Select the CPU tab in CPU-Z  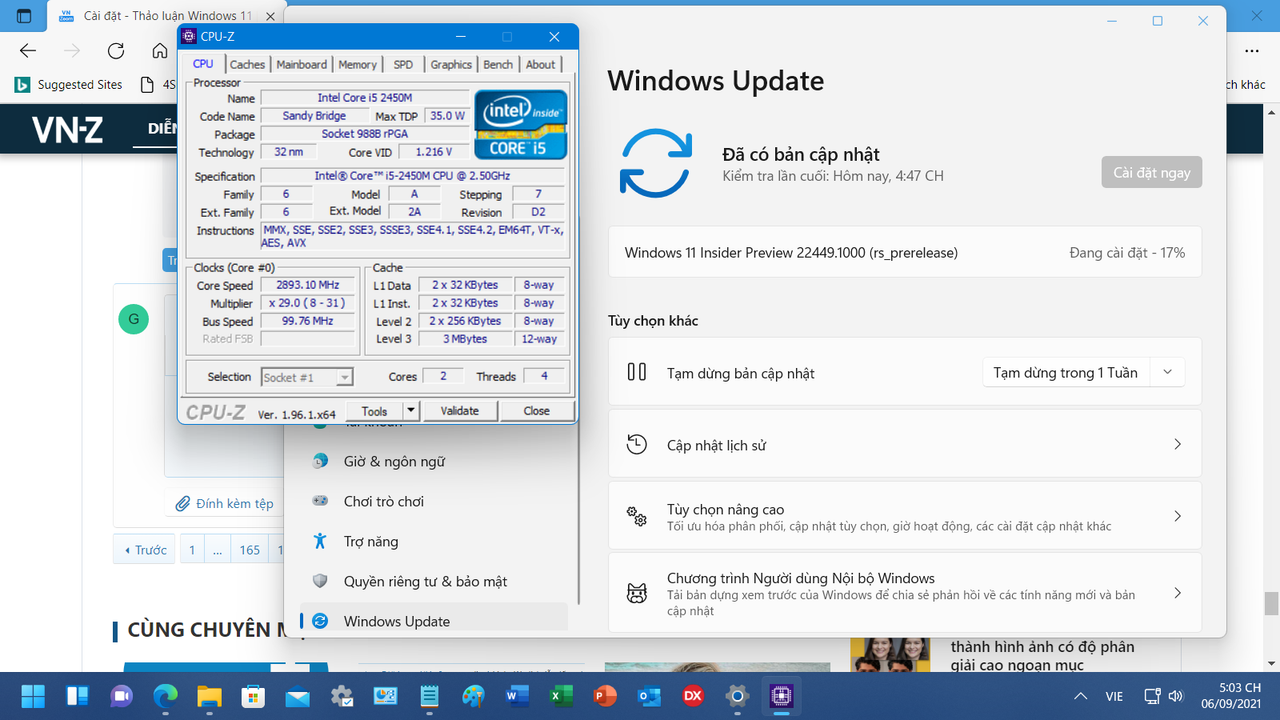pyautogui.click(x=203, y=63)
